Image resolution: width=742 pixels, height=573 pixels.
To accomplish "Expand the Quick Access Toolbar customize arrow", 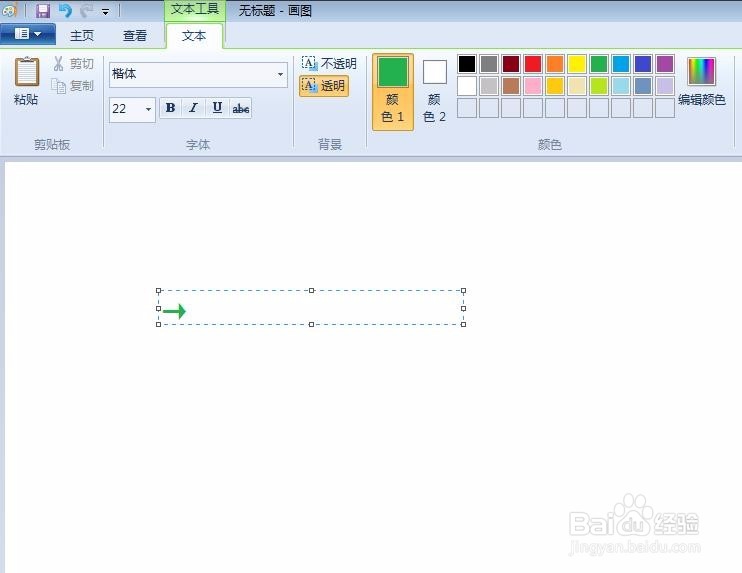I will tap(106, 12).
